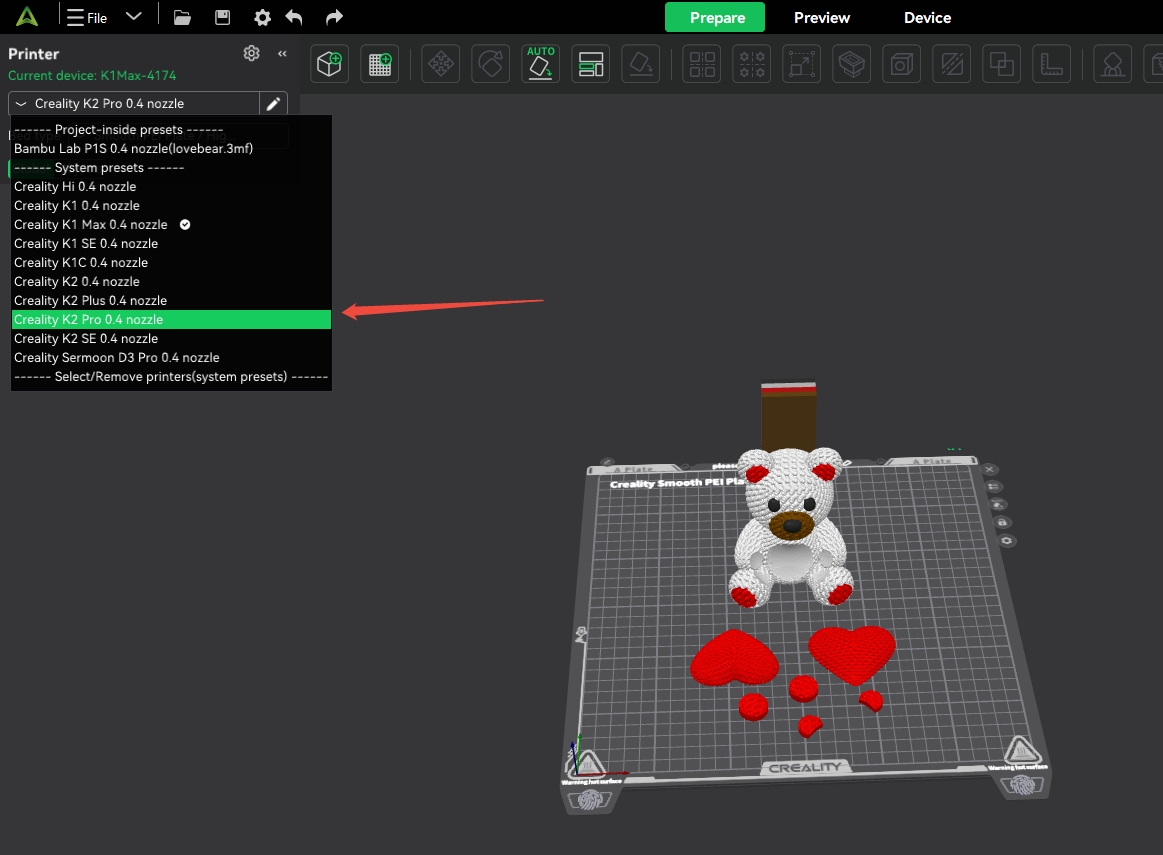Click the Arrange all objects icon
The width and height of the screenshot is (1163, 855).
click(591, 65)
